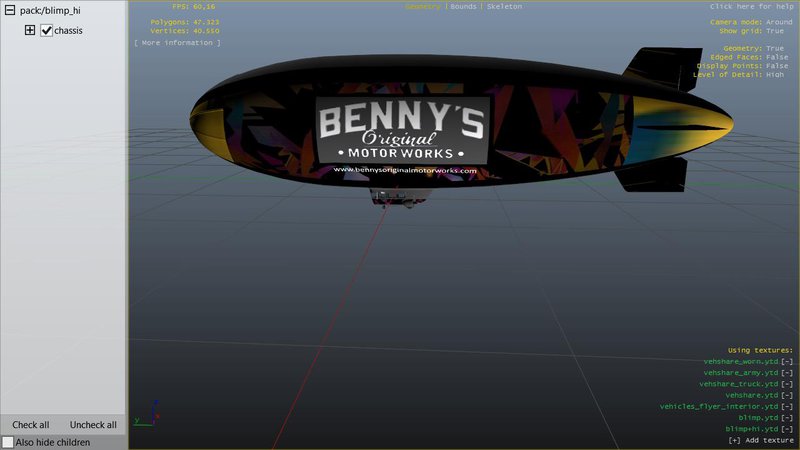Collapse the pack:/blimp_hi tree node

point(10,10)
